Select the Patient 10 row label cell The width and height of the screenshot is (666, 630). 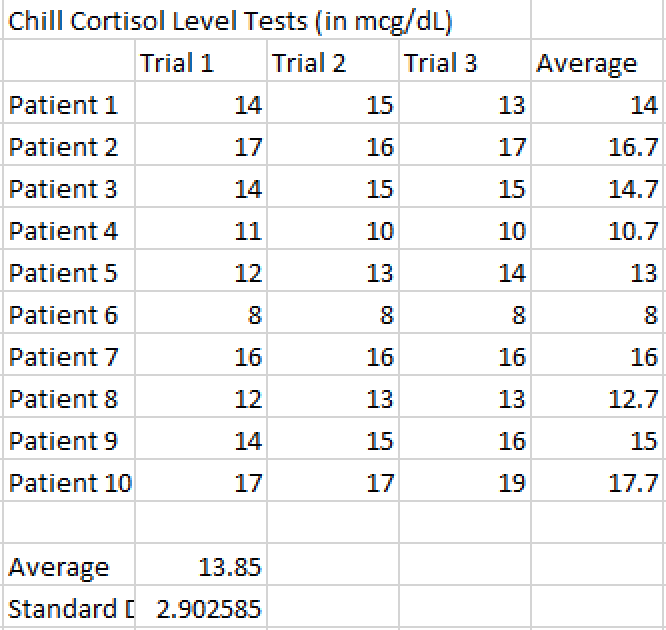(68, 483)
